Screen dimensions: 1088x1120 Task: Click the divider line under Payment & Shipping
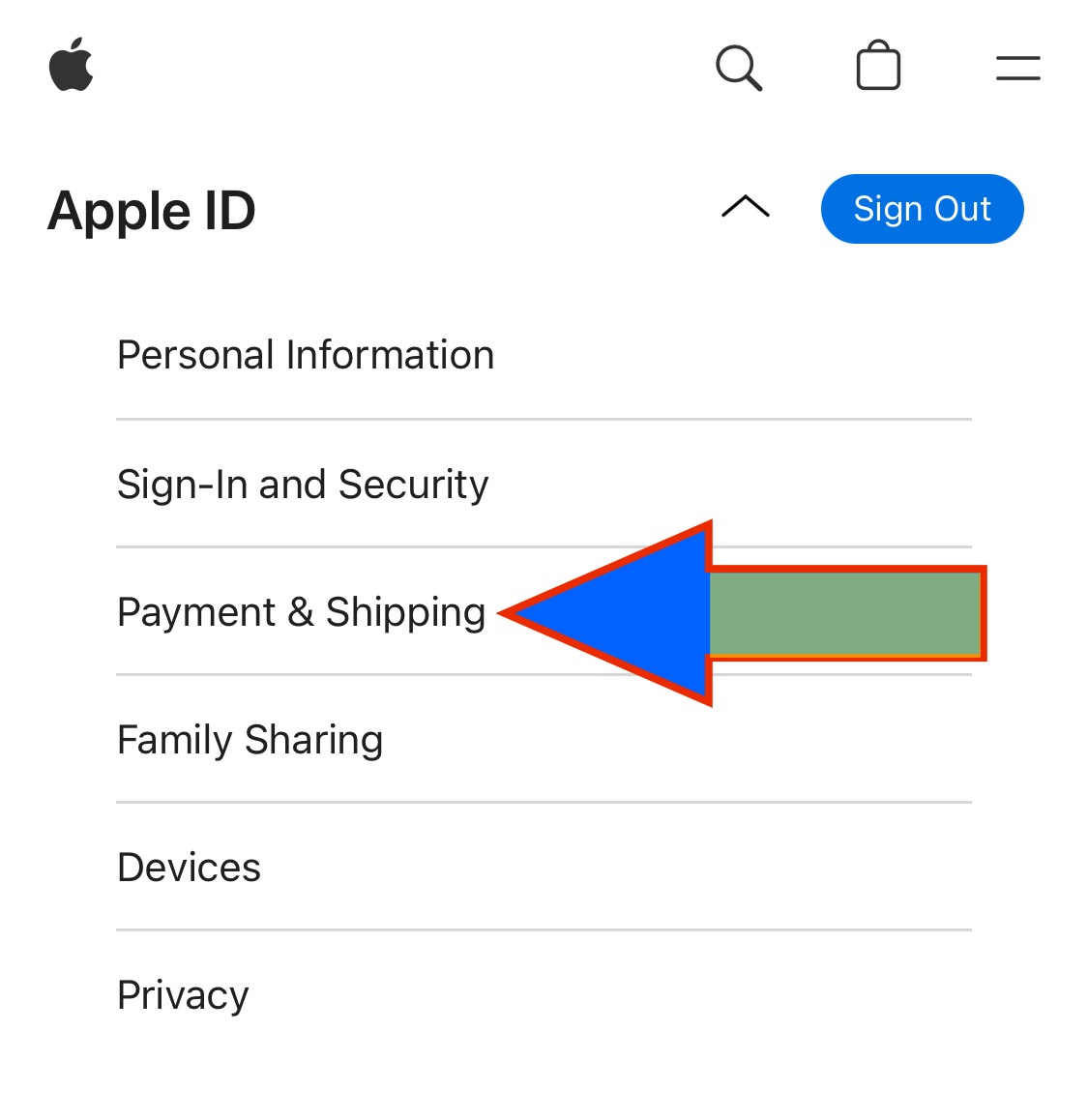pos(544,674)
